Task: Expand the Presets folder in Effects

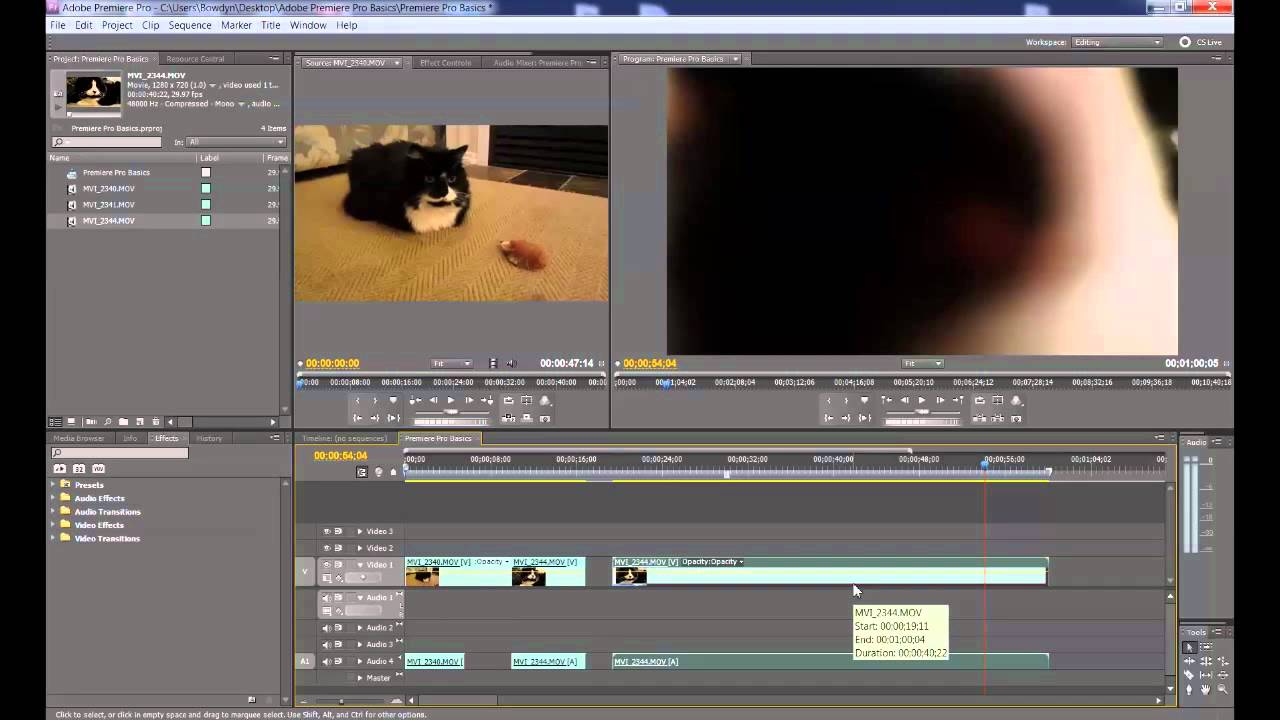Action: coord(54,485)
